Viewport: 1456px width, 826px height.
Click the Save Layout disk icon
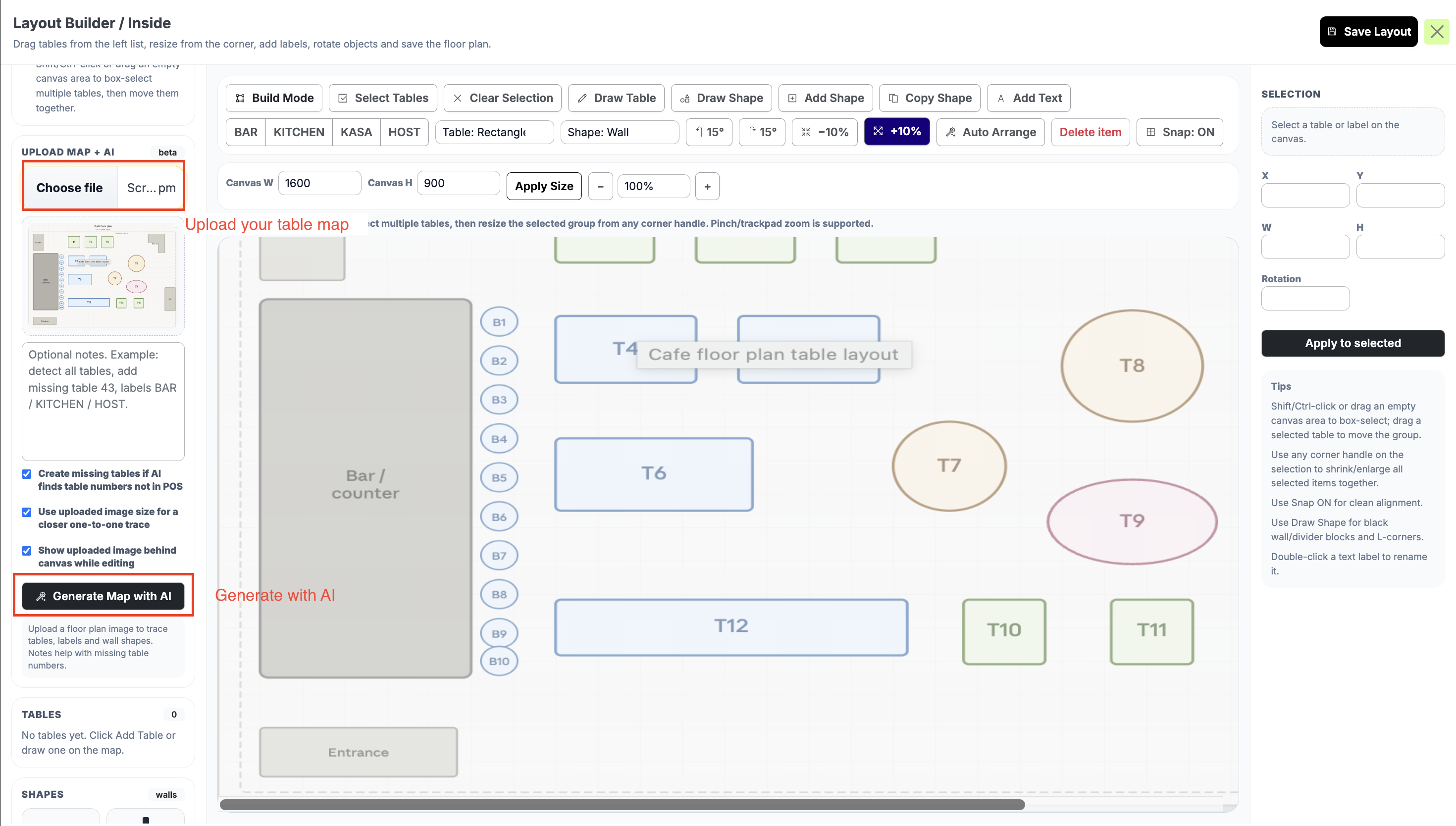pyautogui.click(x=1332, y=32)
